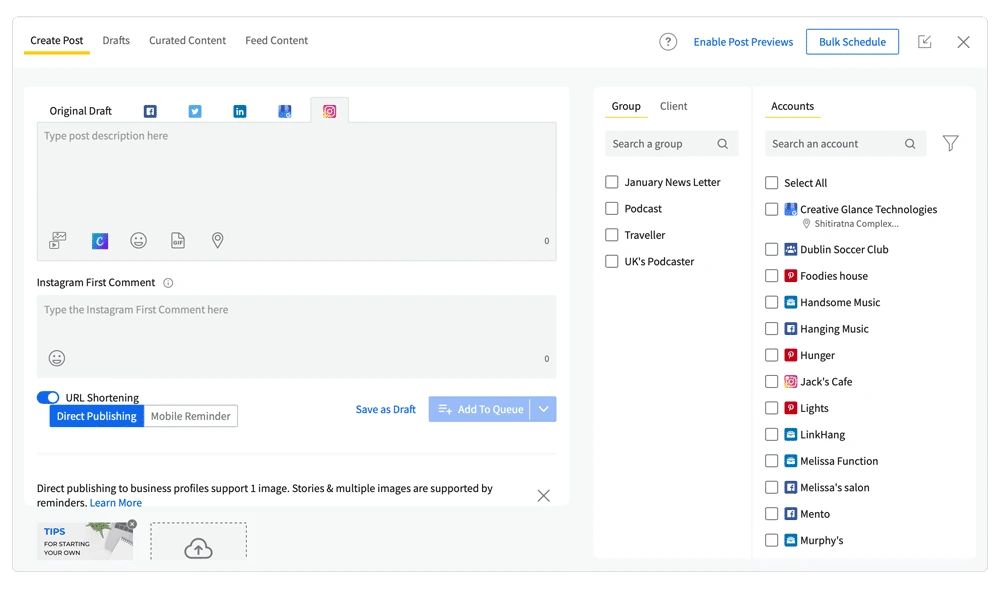The height and width of the screenshot is (593, 1000).
Task: Check the January News Letter group
Action: pos(611,182)
